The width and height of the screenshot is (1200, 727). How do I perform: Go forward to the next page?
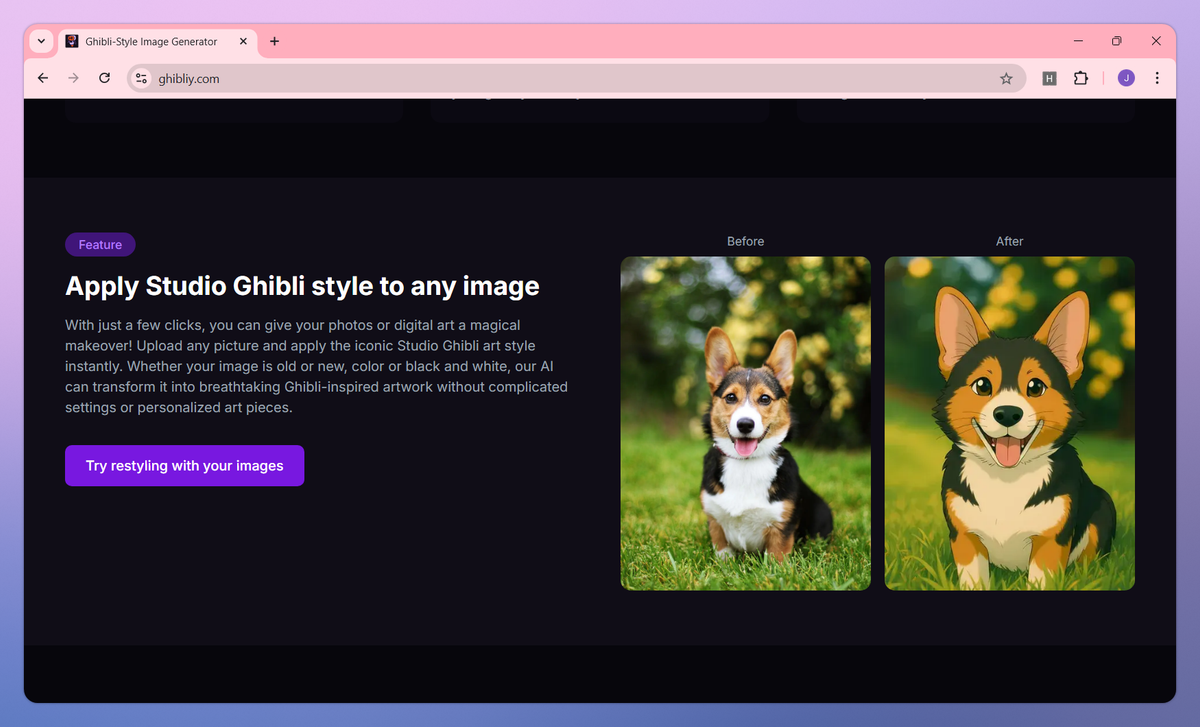(73, 78)
